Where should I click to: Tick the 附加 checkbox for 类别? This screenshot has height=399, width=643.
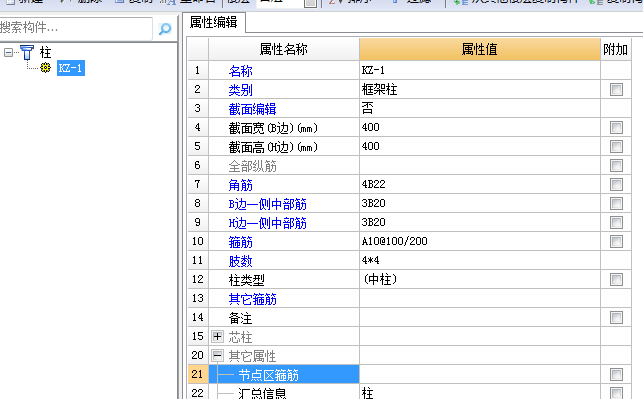(x=616, y=89)
